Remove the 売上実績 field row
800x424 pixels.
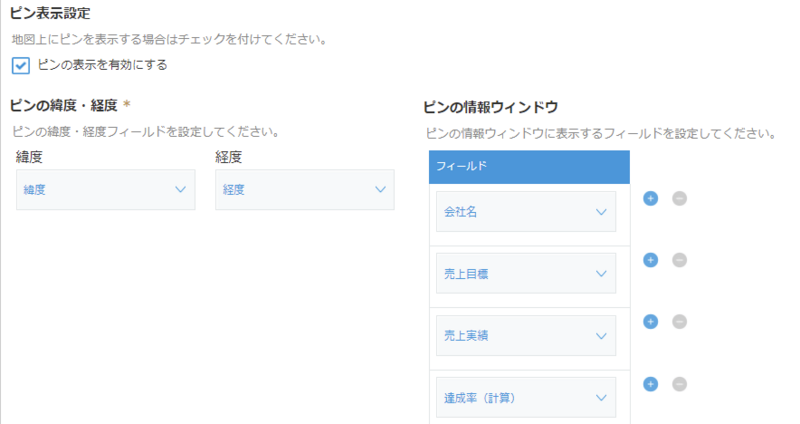pos(679,322)
